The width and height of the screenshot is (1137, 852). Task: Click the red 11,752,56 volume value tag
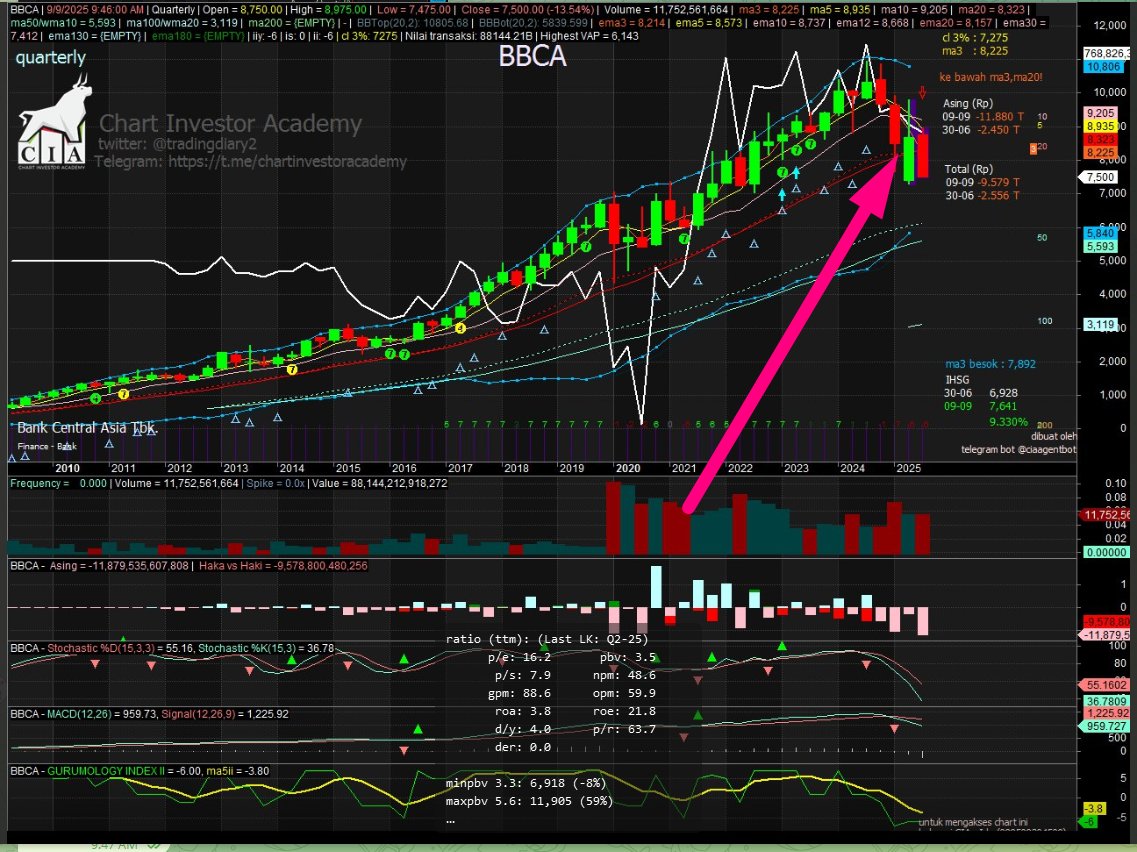tap(1108, 514)
